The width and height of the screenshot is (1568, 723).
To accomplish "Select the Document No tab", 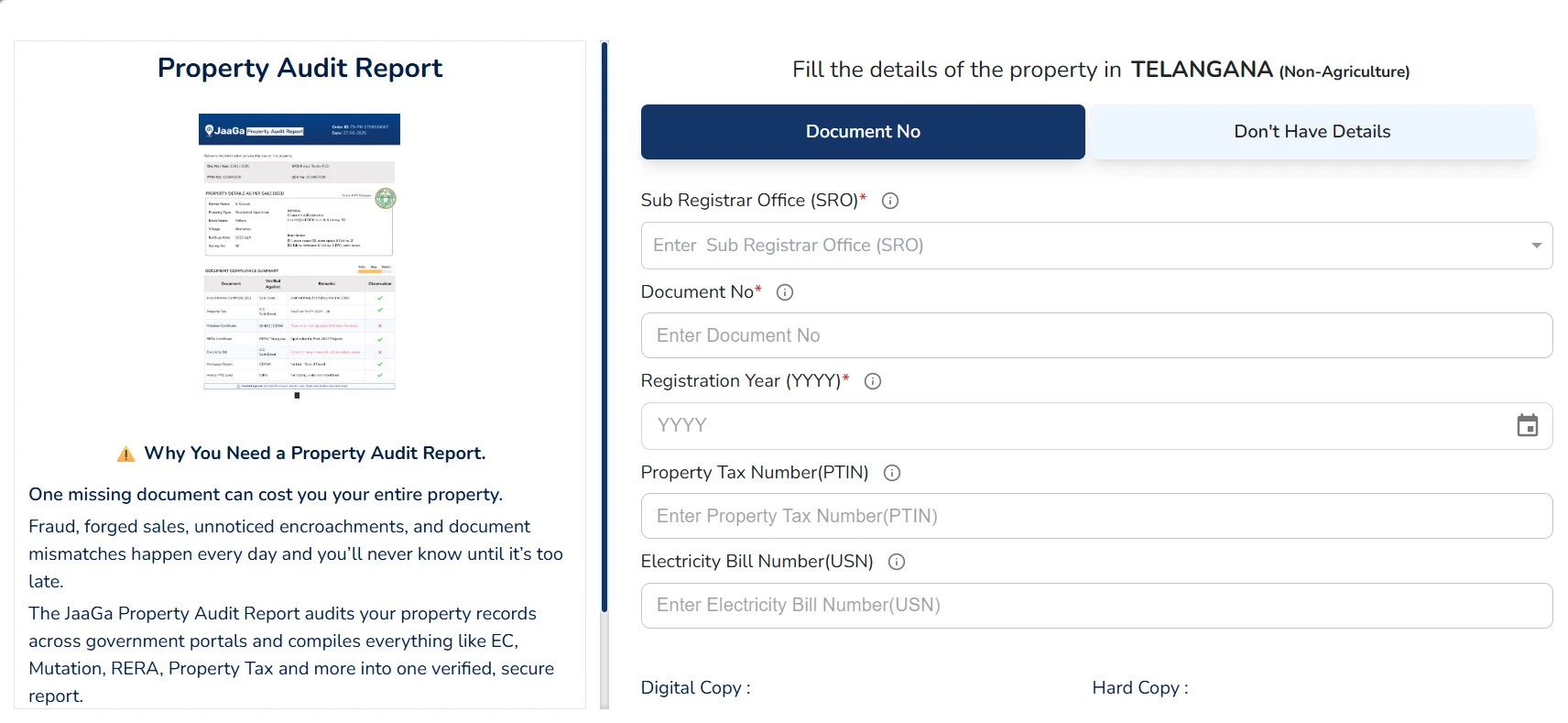I will click(x=862, y=132).
